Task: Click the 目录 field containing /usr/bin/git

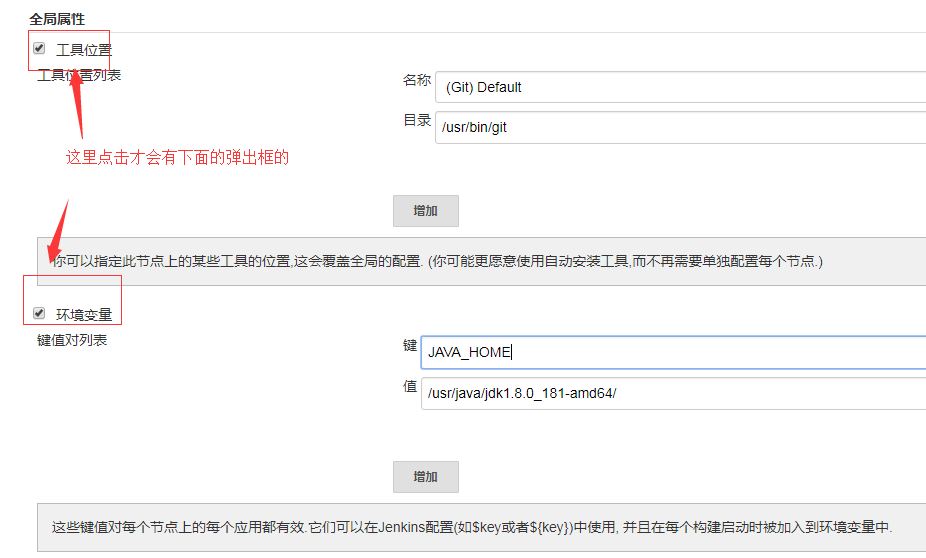Action: (x=680, y=127)
